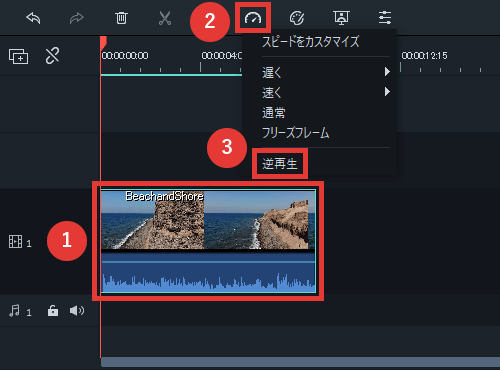This screenshot has height=370, width=500.
Task: Mute audio track 1 with speaker icon
Action: point(77,311)
